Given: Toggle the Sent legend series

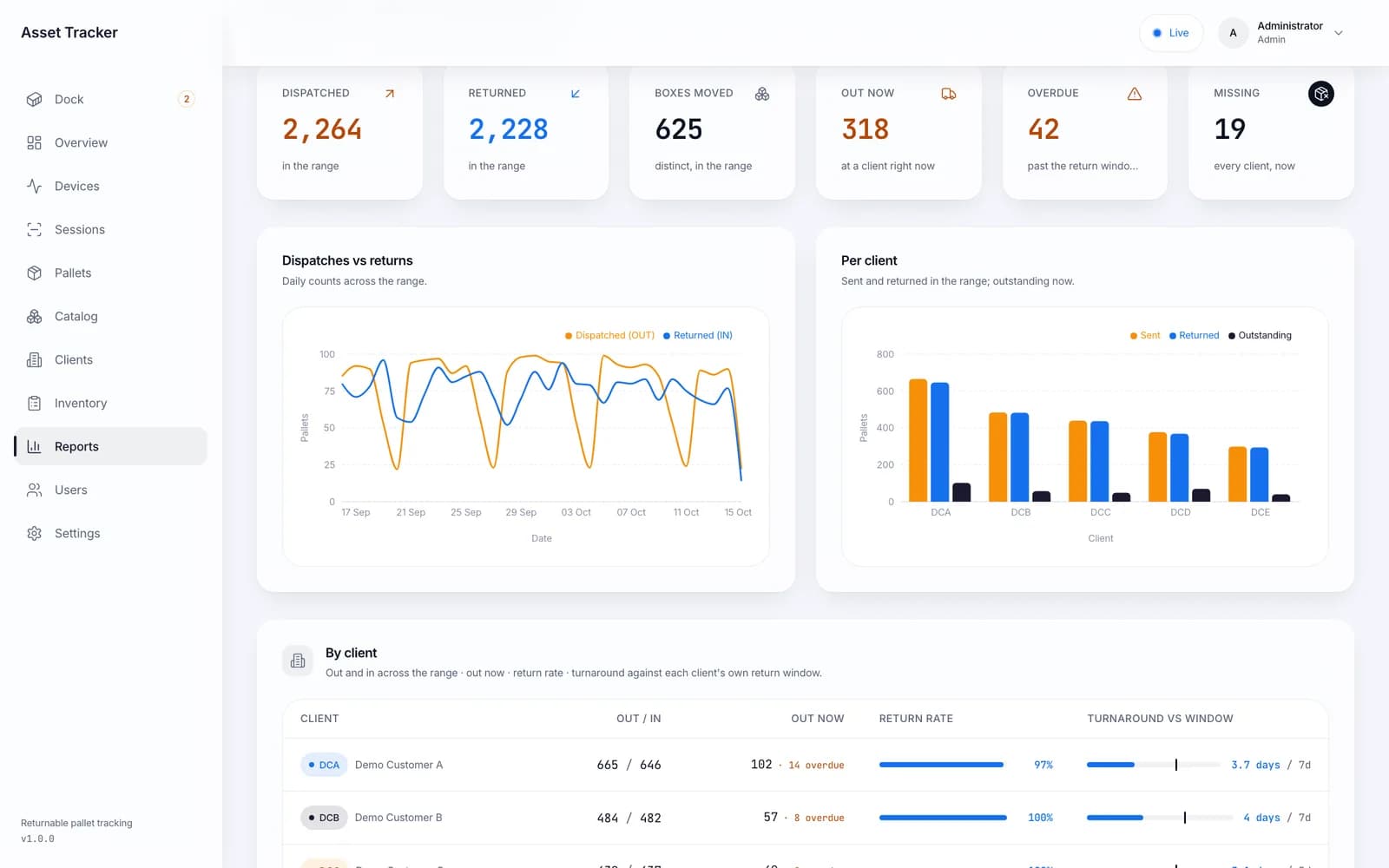Looking at the screenshot, I should coord(1145,335).
